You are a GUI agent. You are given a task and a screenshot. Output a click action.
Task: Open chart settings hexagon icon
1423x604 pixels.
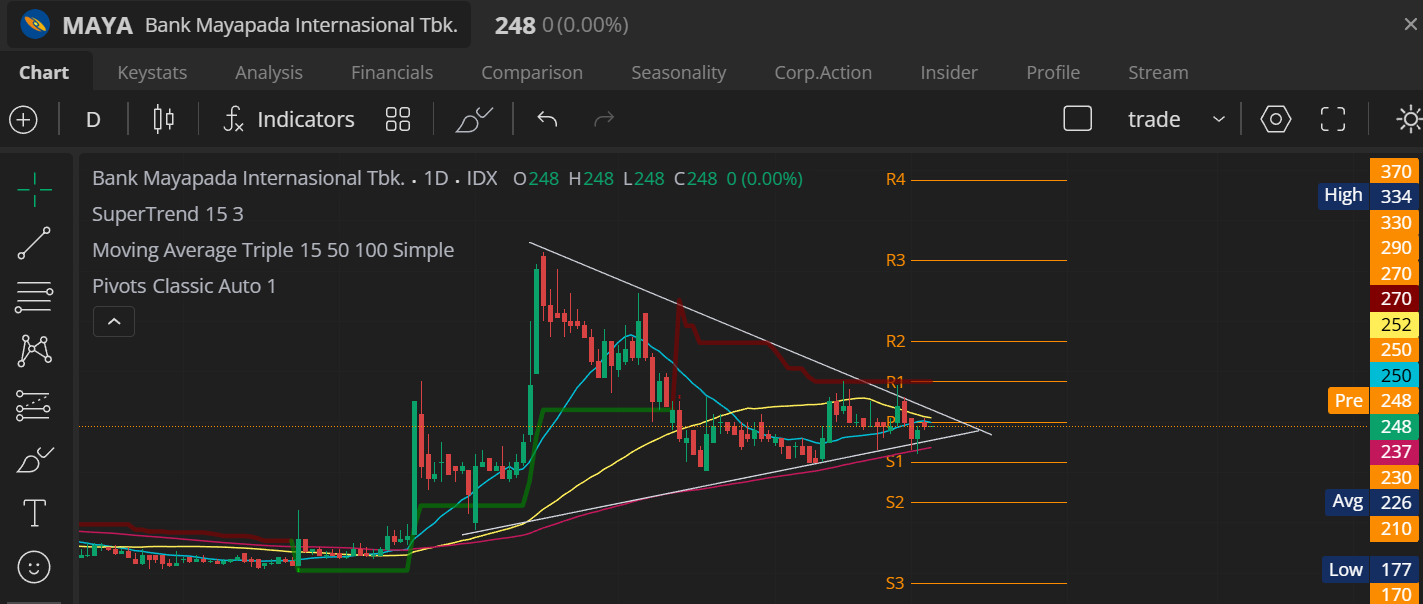(1276, 120)
